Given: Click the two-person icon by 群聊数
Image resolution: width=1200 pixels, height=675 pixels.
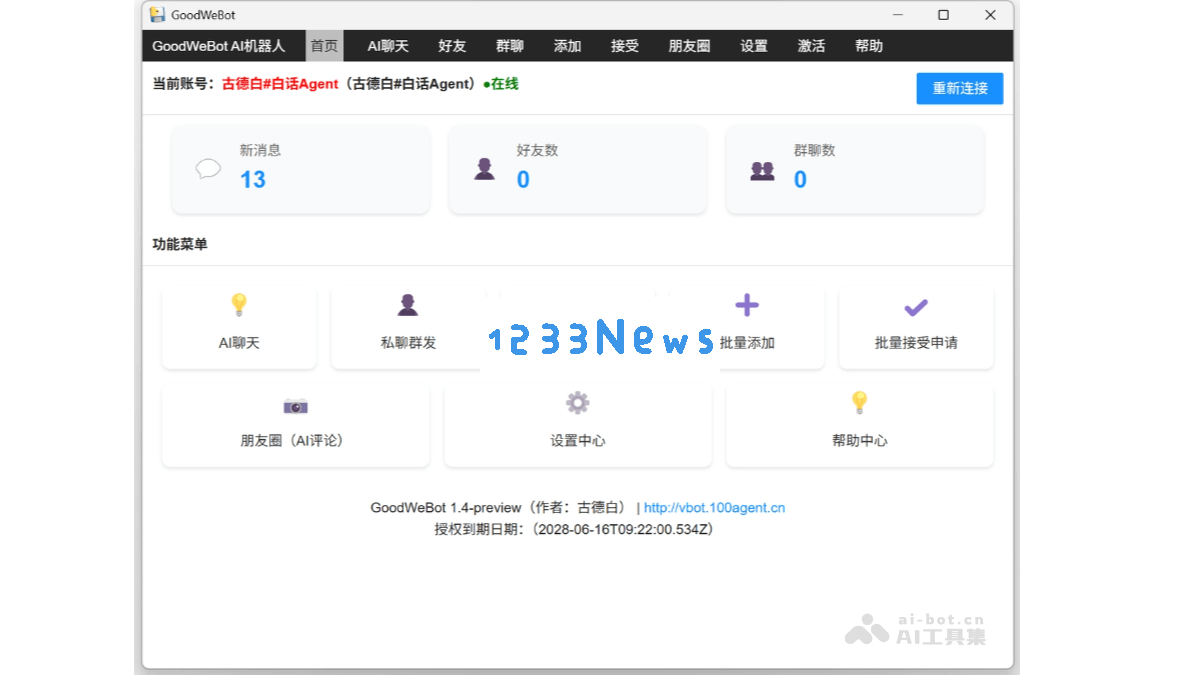Looking at the screenshot, I should 762,170.
